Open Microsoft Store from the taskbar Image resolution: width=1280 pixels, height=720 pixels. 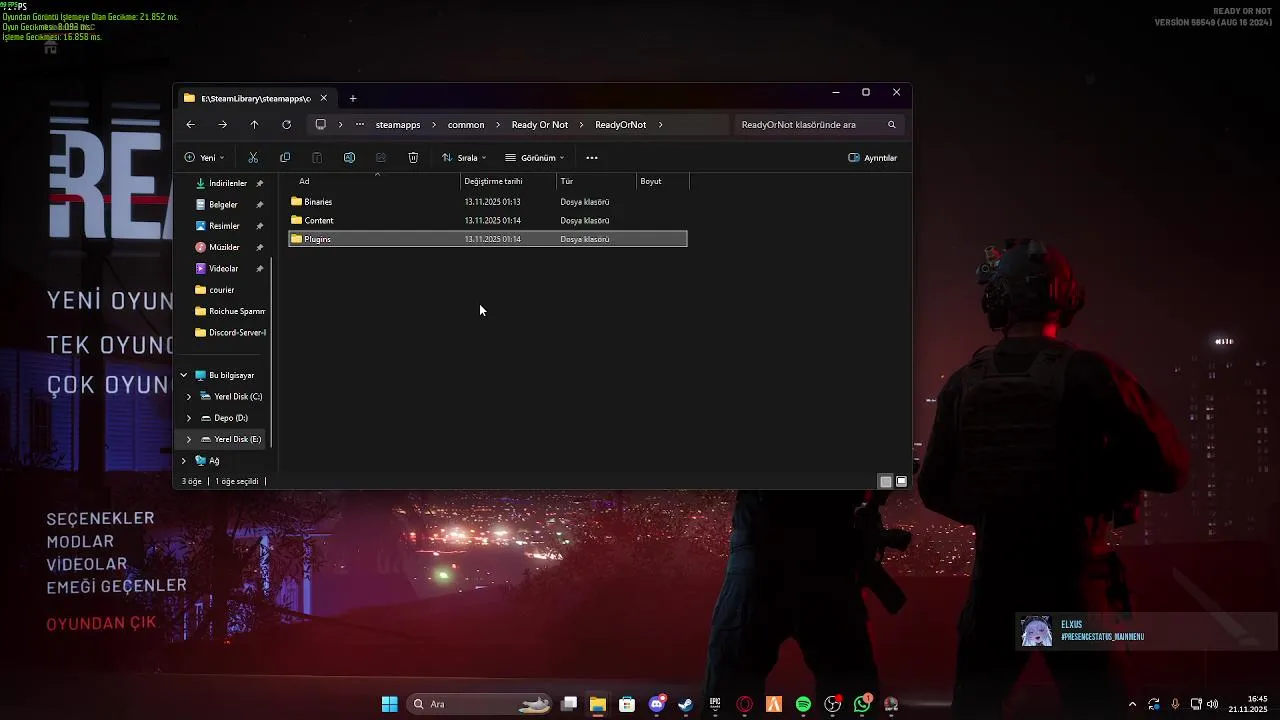tap(627, 704)
